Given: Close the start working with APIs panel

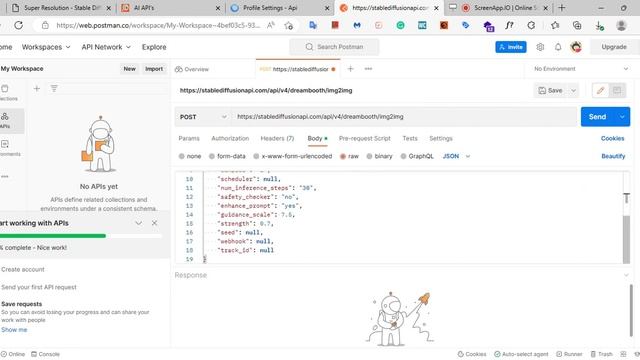Looking at the screenshot, I should pos(154,223).
